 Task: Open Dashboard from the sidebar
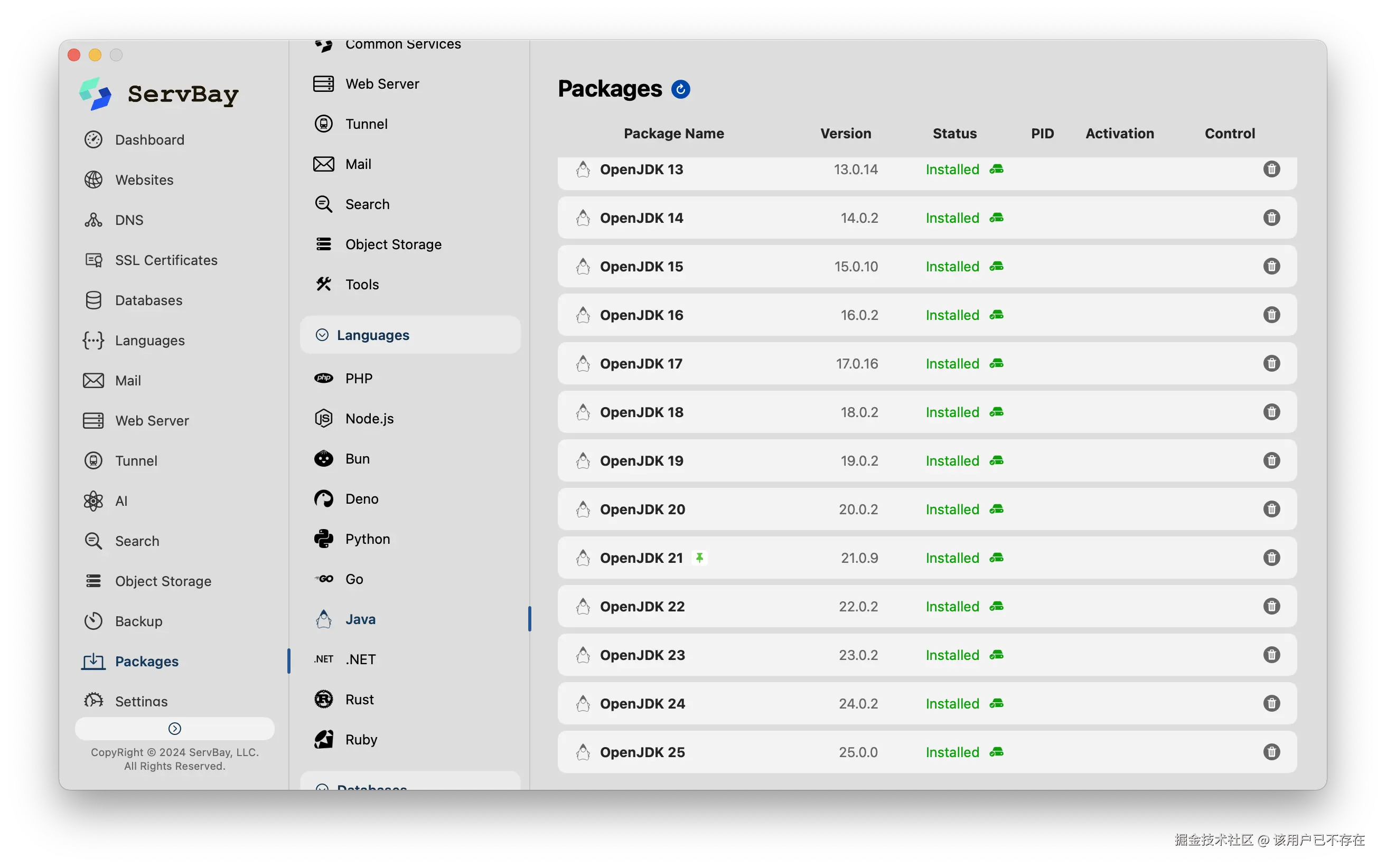149,139
